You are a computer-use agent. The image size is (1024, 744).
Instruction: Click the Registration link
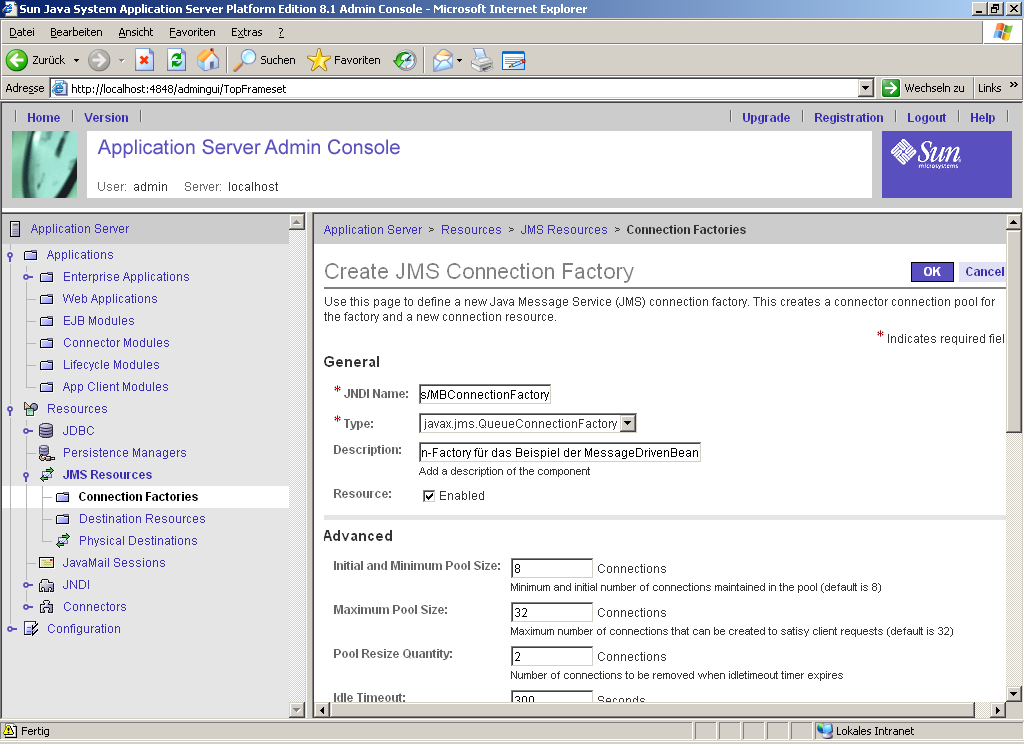[x=848, y=118]
